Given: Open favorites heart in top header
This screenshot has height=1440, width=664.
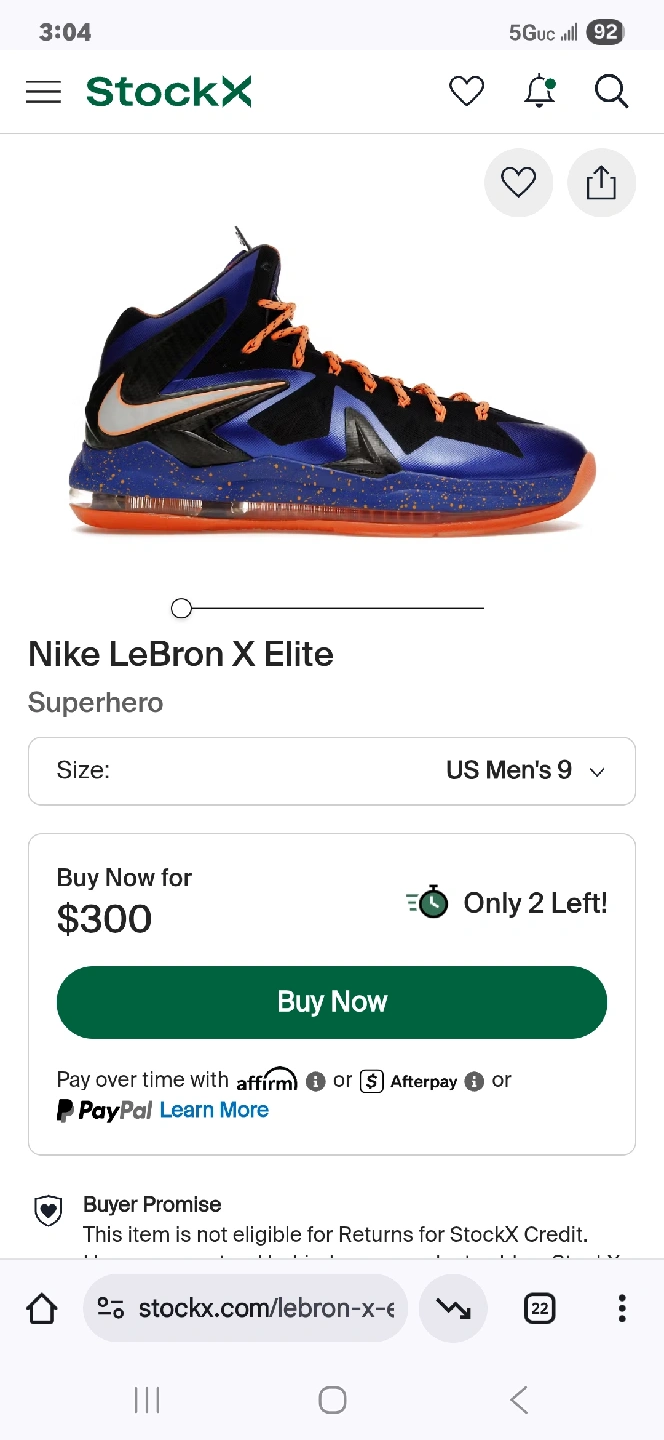Looking at the screenshot, I should (x=466, y=92).
